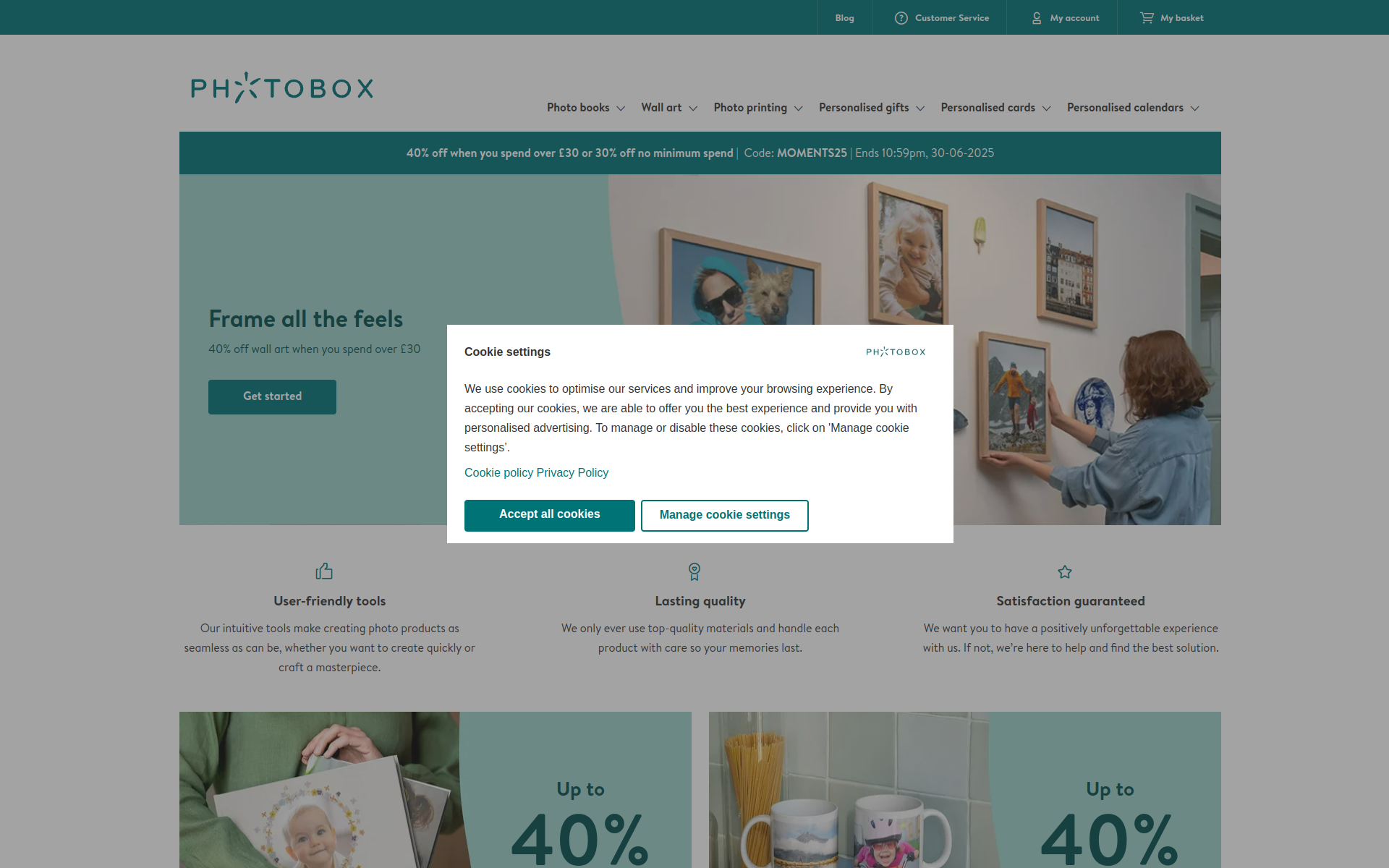Click the thumbs-up User-friendly tools icon
Image resolution: width=1389 pixels, height=868 pixels.
[324, 571]
